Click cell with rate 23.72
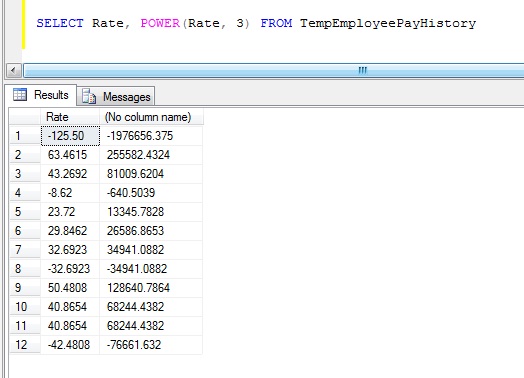Image resolution: width=524 pixels, height=378 pixels. point(70,212)
